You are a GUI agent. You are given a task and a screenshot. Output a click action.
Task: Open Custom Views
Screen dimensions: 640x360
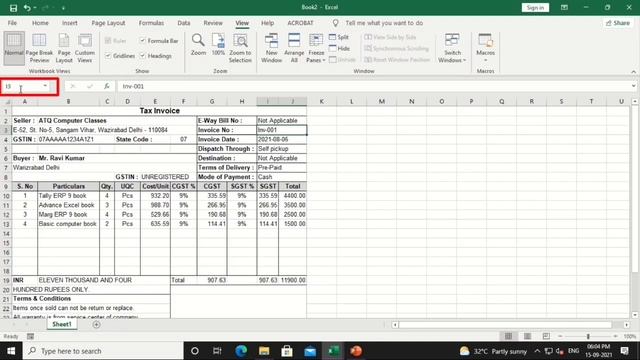coord(84,48)
